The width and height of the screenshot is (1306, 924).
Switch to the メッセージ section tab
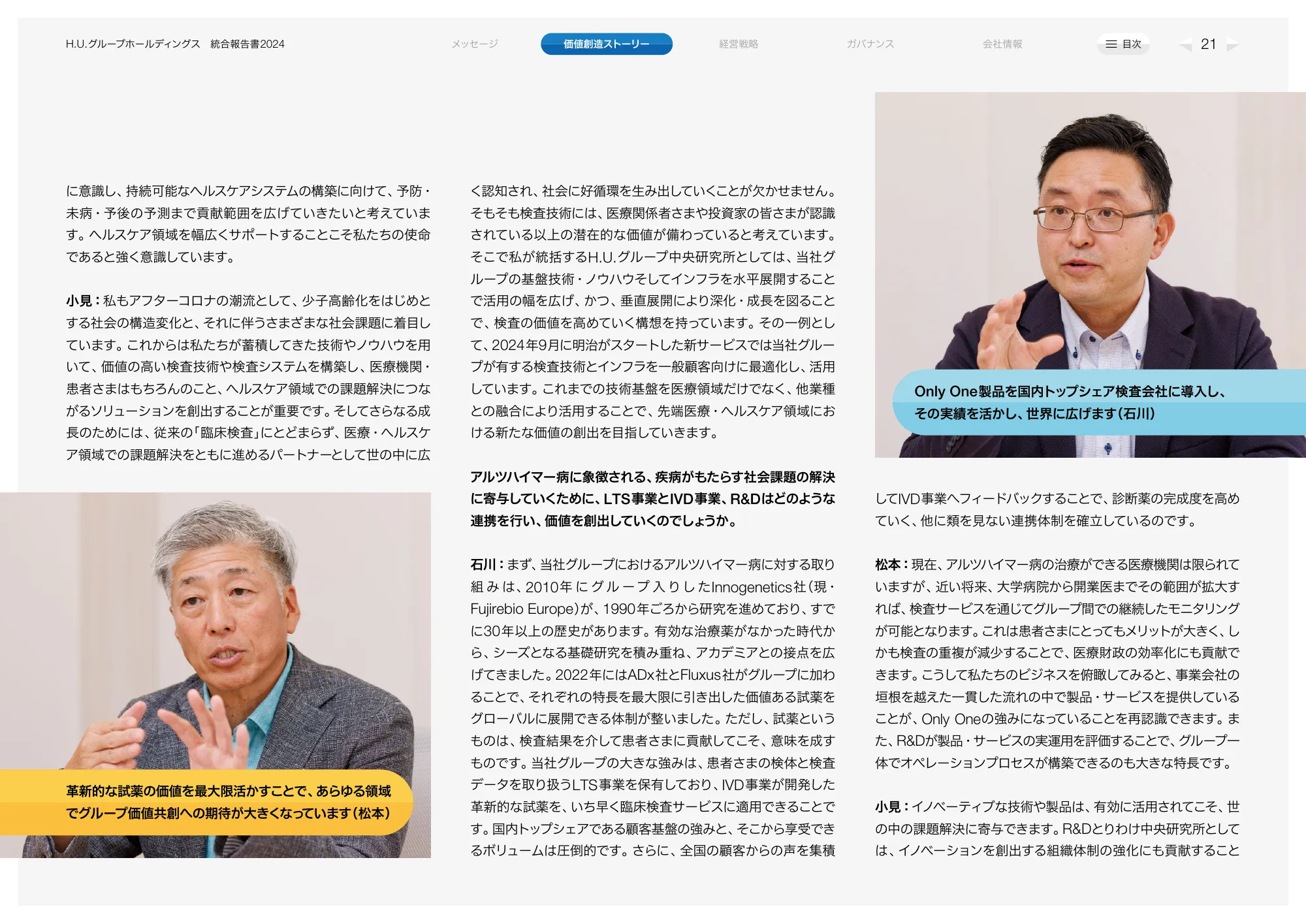pos(475,44)
